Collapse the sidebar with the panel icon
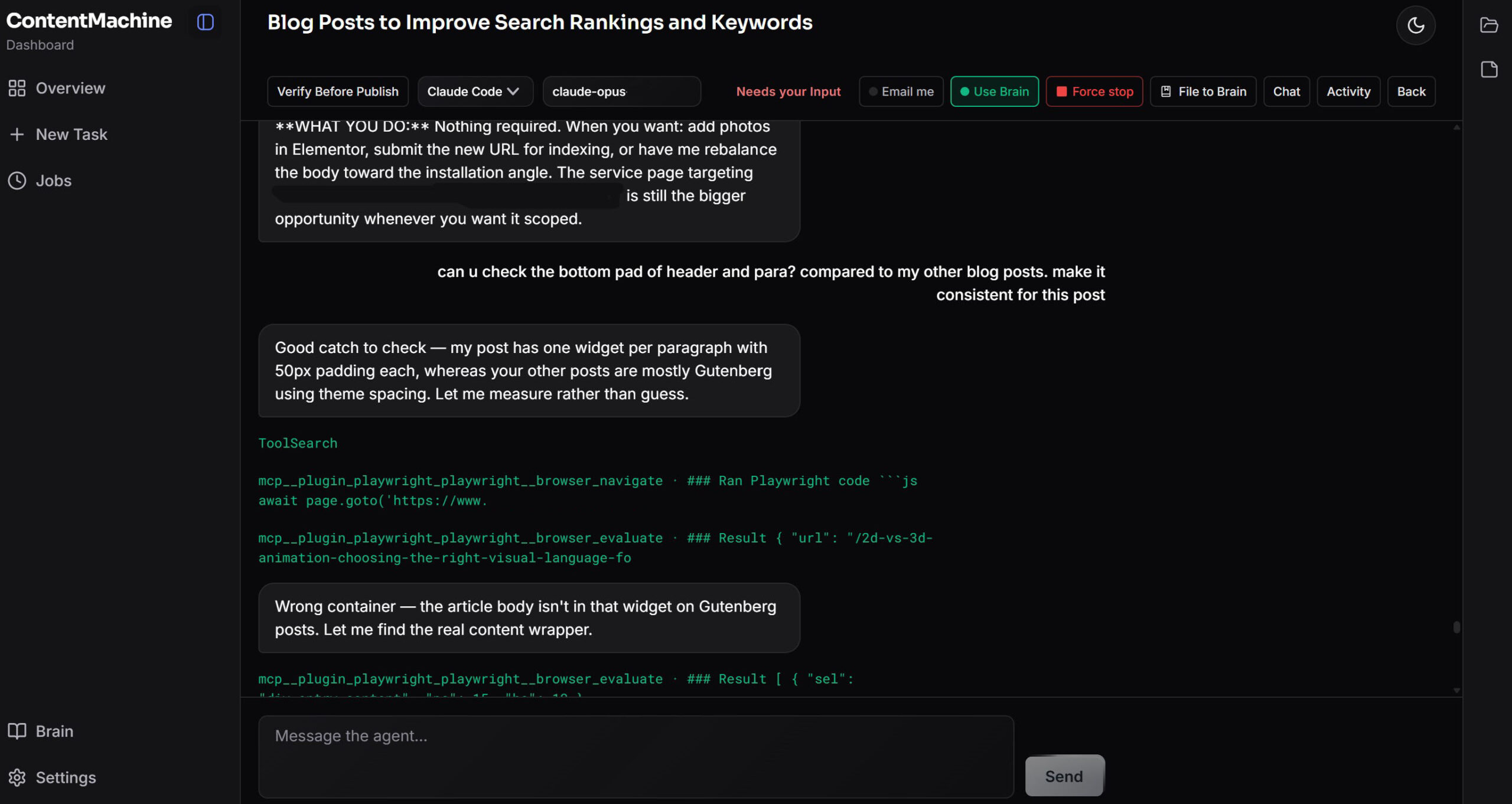The height and width of the screenshot is (804, 1512). pyautogui.click(x=205, y=22)
